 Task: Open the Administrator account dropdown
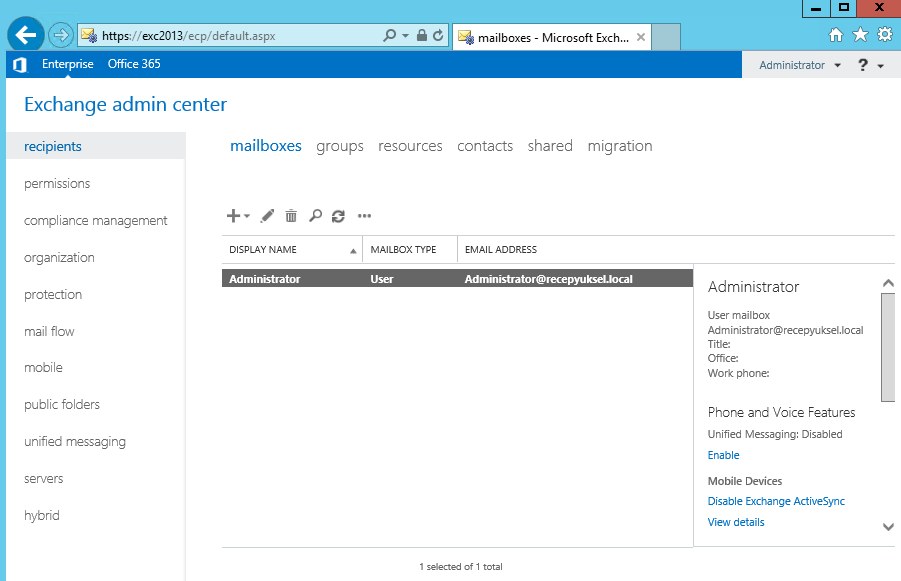(x=800, y=65)
